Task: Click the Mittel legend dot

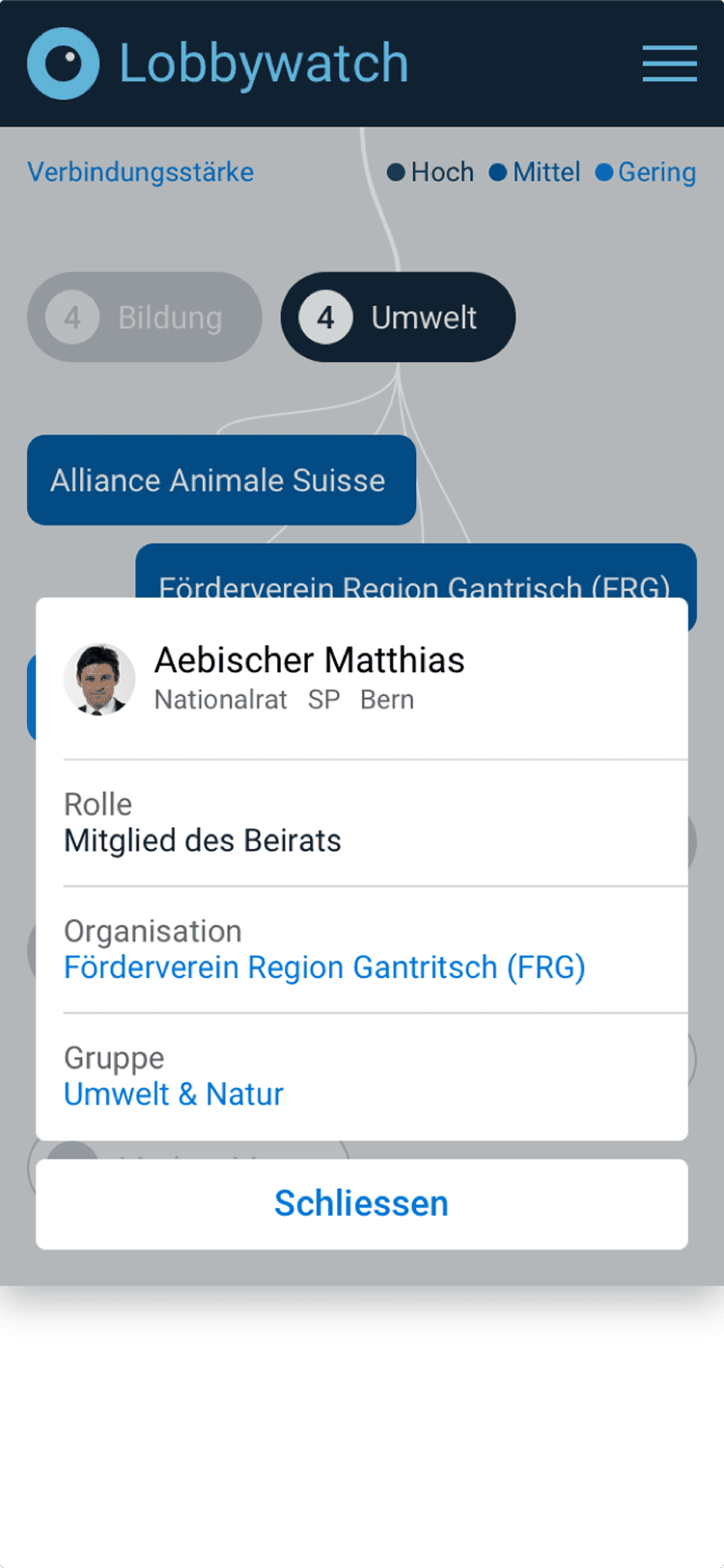Action: [497, 173]
